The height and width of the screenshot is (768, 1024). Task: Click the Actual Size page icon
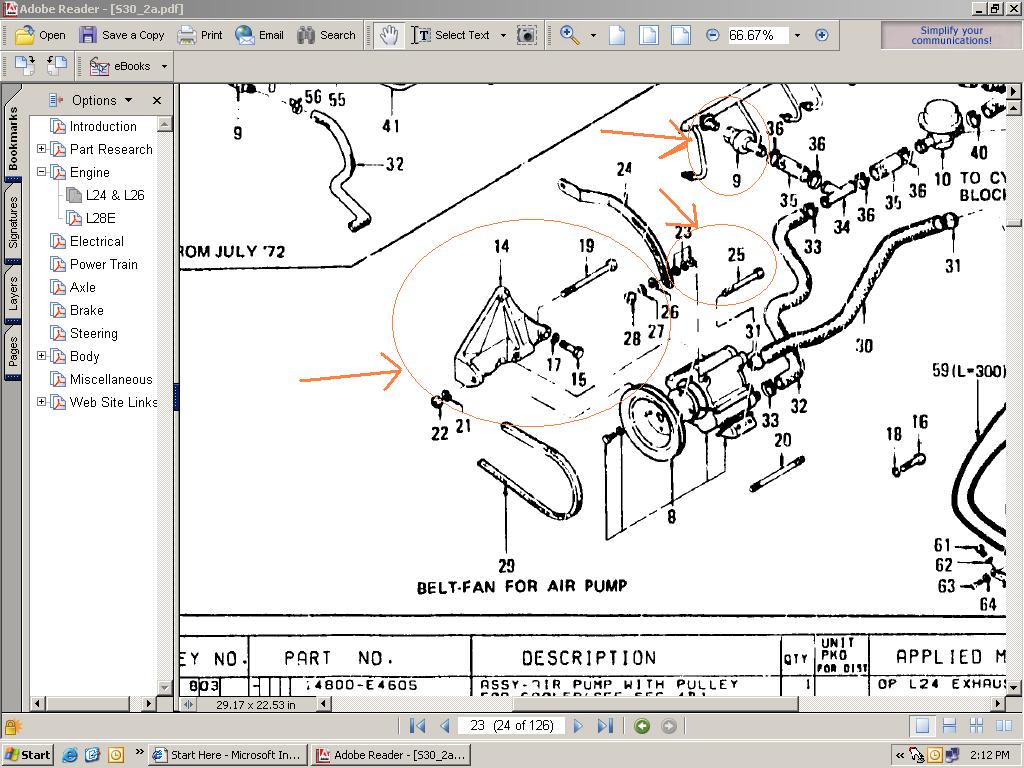coord(616,35)
